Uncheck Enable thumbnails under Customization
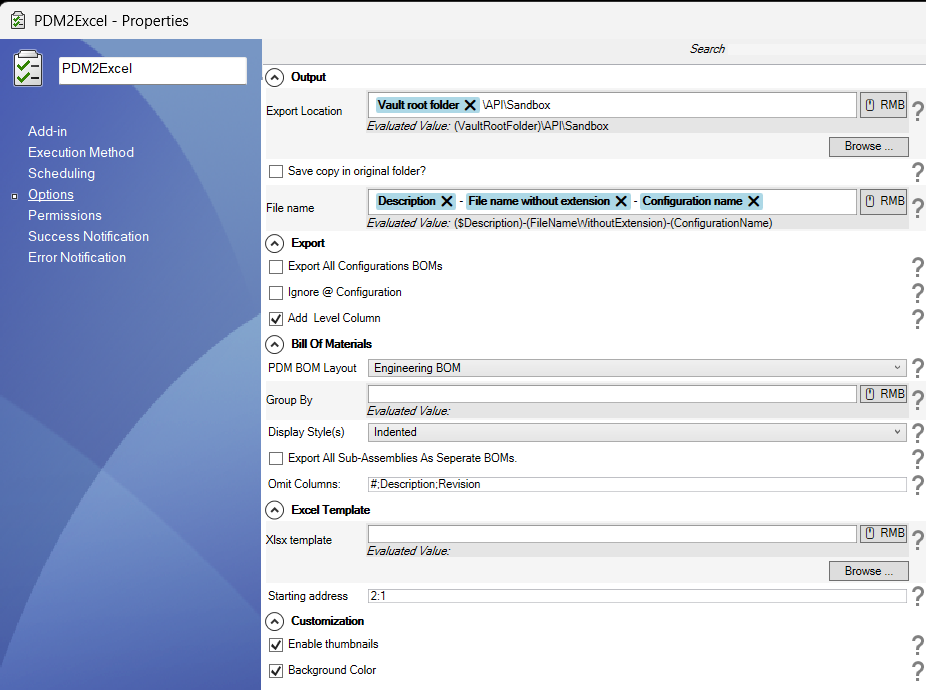The image size is (926, 690). pyautogui.click(x=276, y=644)
